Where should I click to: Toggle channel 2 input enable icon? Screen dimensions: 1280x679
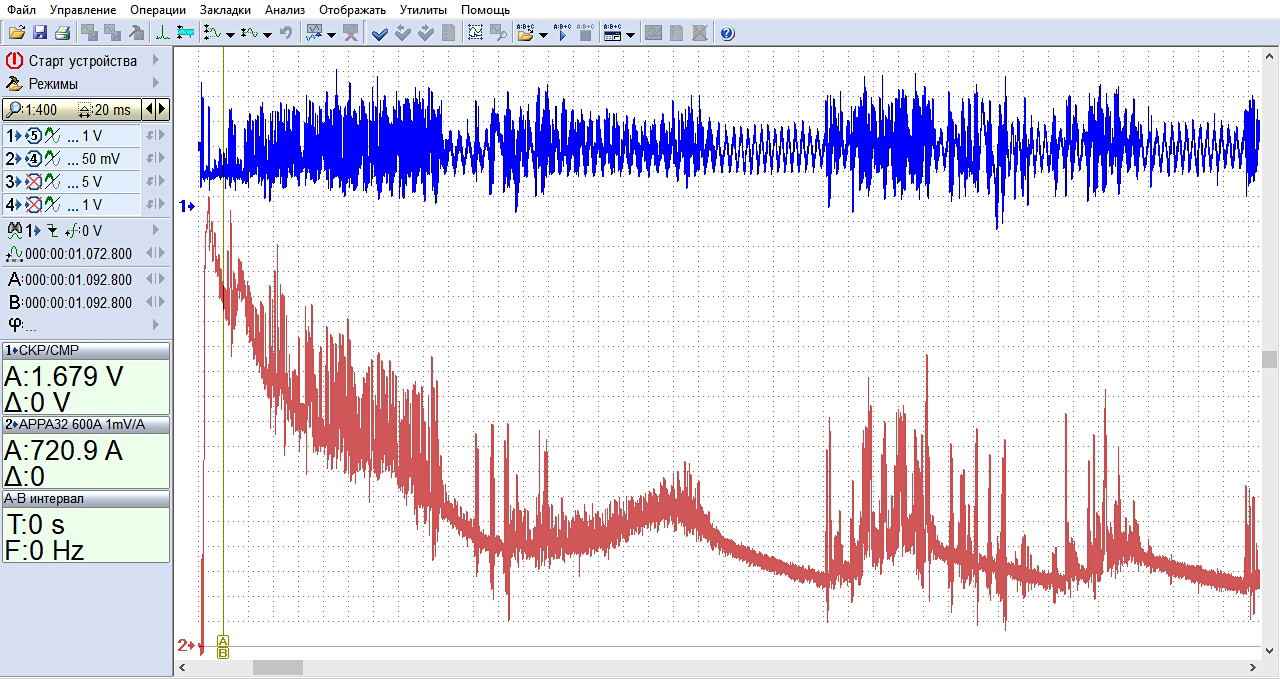tap(35, 158)
